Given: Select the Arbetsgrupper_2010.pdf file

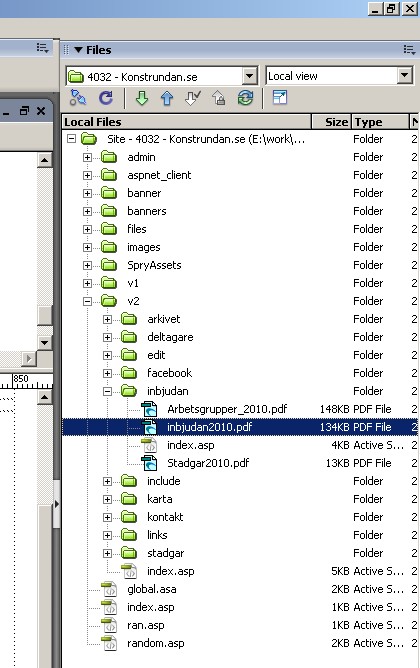Looking at the screenshot, I should pyautogui.click(x=227, y=409).
